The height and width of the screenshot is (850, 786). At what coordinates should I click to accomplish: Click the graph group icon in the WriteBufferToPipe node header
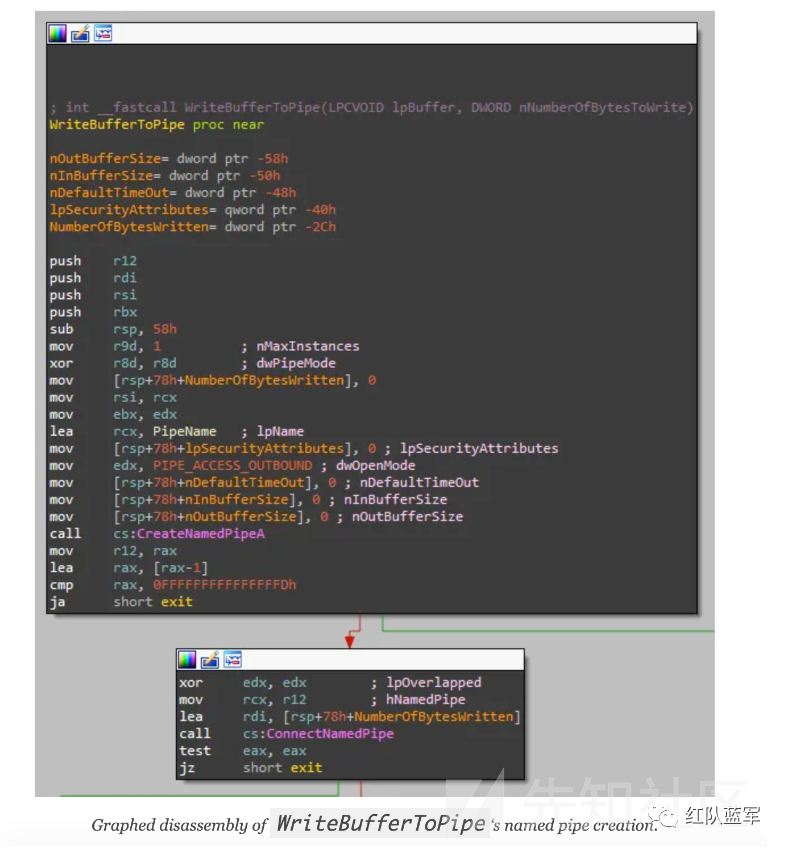103,34
